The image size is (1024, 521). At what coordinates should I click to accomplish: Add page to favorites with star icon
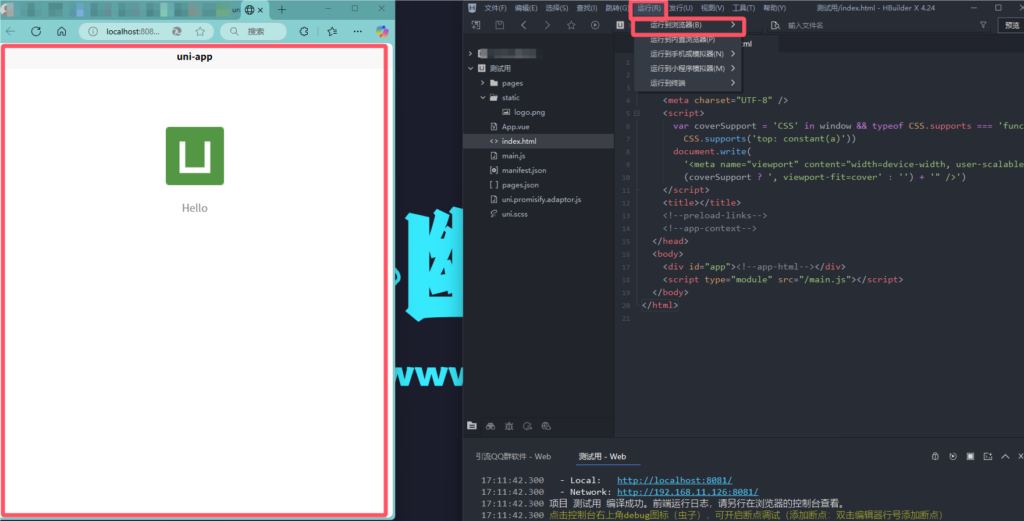[x=200, y=31]
